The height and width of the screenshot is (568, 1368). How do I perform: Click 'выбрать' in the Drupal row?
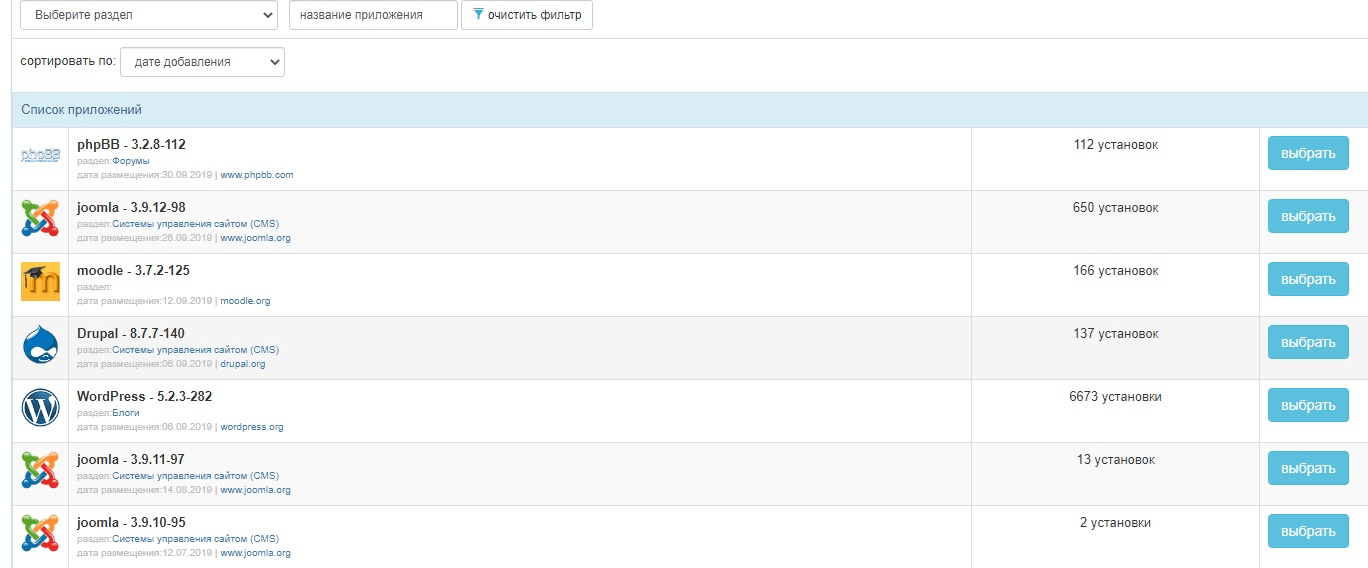tap(1308, 342)
